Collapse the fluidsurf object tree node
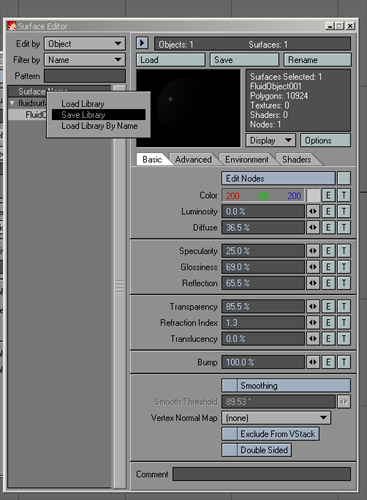The height and width of the screenshot is (500, 367). tap(12, 103)
